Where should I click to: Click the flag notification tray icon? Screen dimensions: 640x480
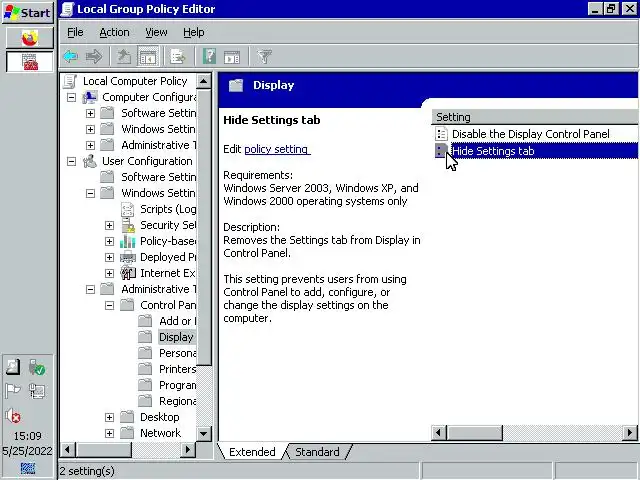(13, 391)
